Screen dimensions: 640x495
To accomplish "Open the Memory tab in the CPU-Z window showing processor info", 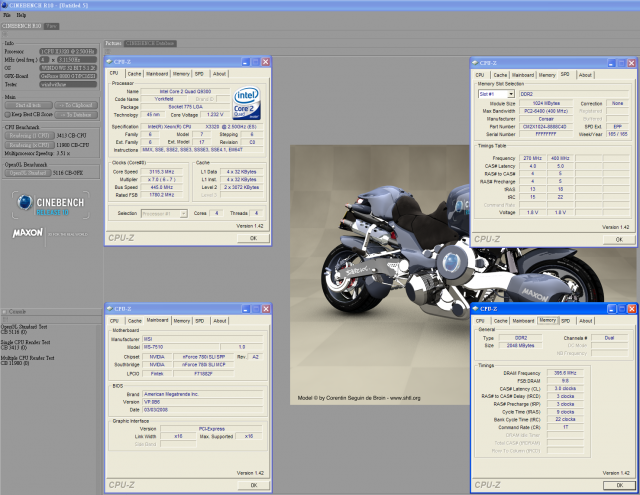I will [181, 74].
